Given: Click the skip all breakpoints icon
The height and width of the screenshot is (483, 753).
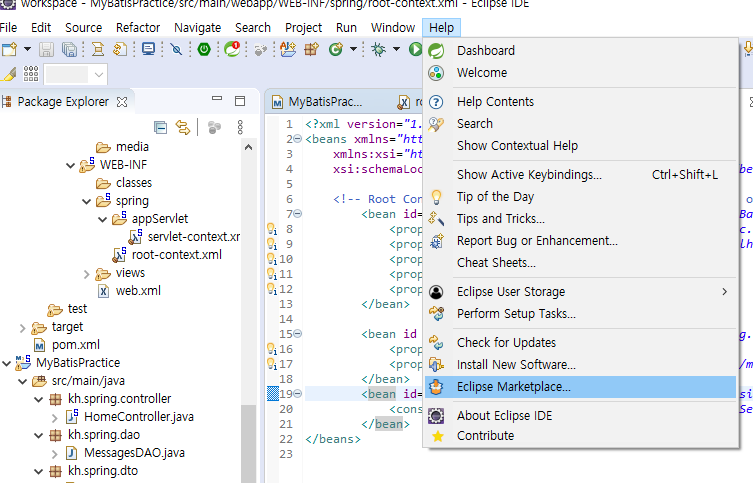Looking at the screenshot, I should coord(176,49).
